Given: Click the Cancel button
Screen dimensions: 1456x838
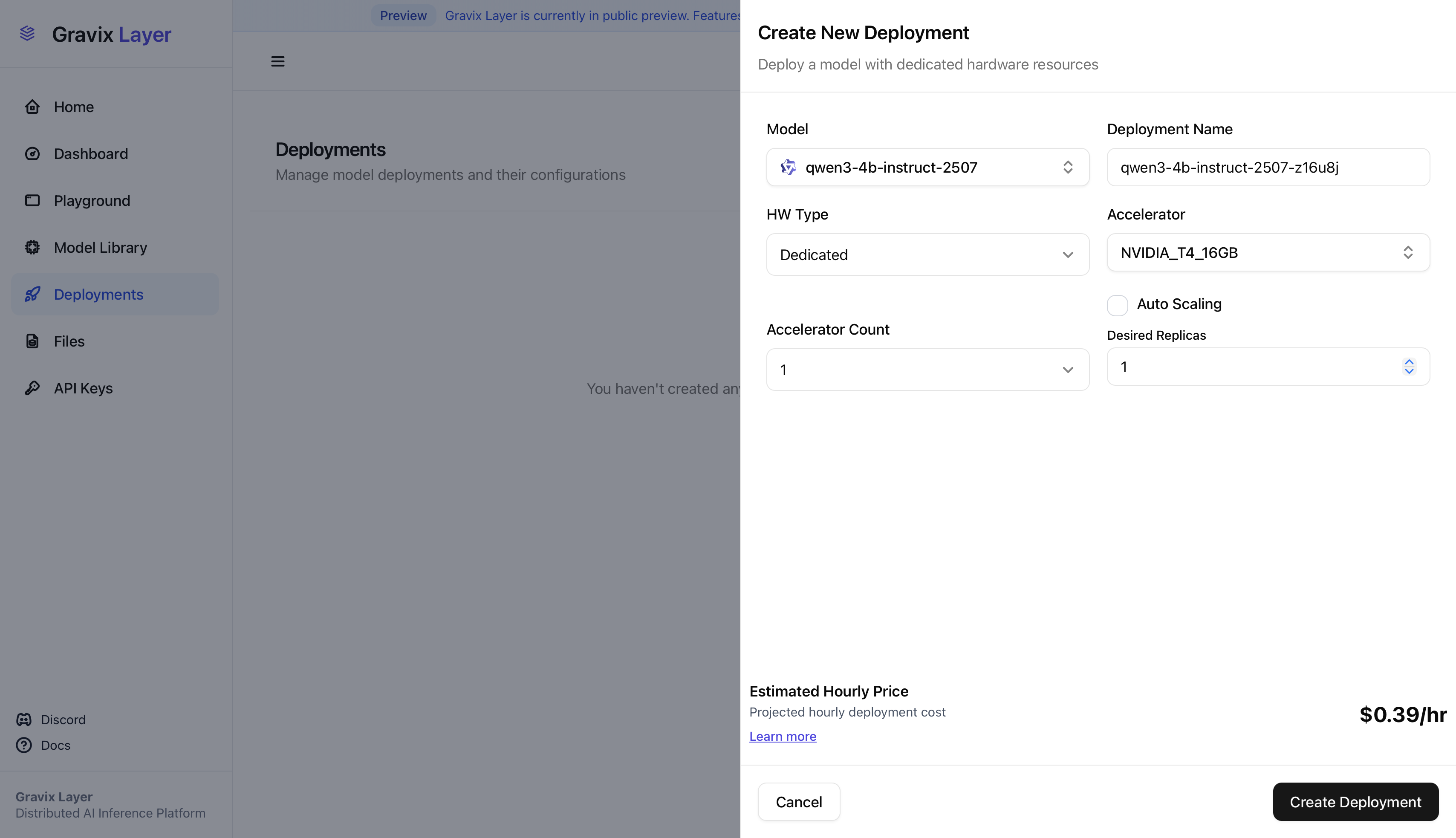Looking at the screenshot, I should pos(798,802).
